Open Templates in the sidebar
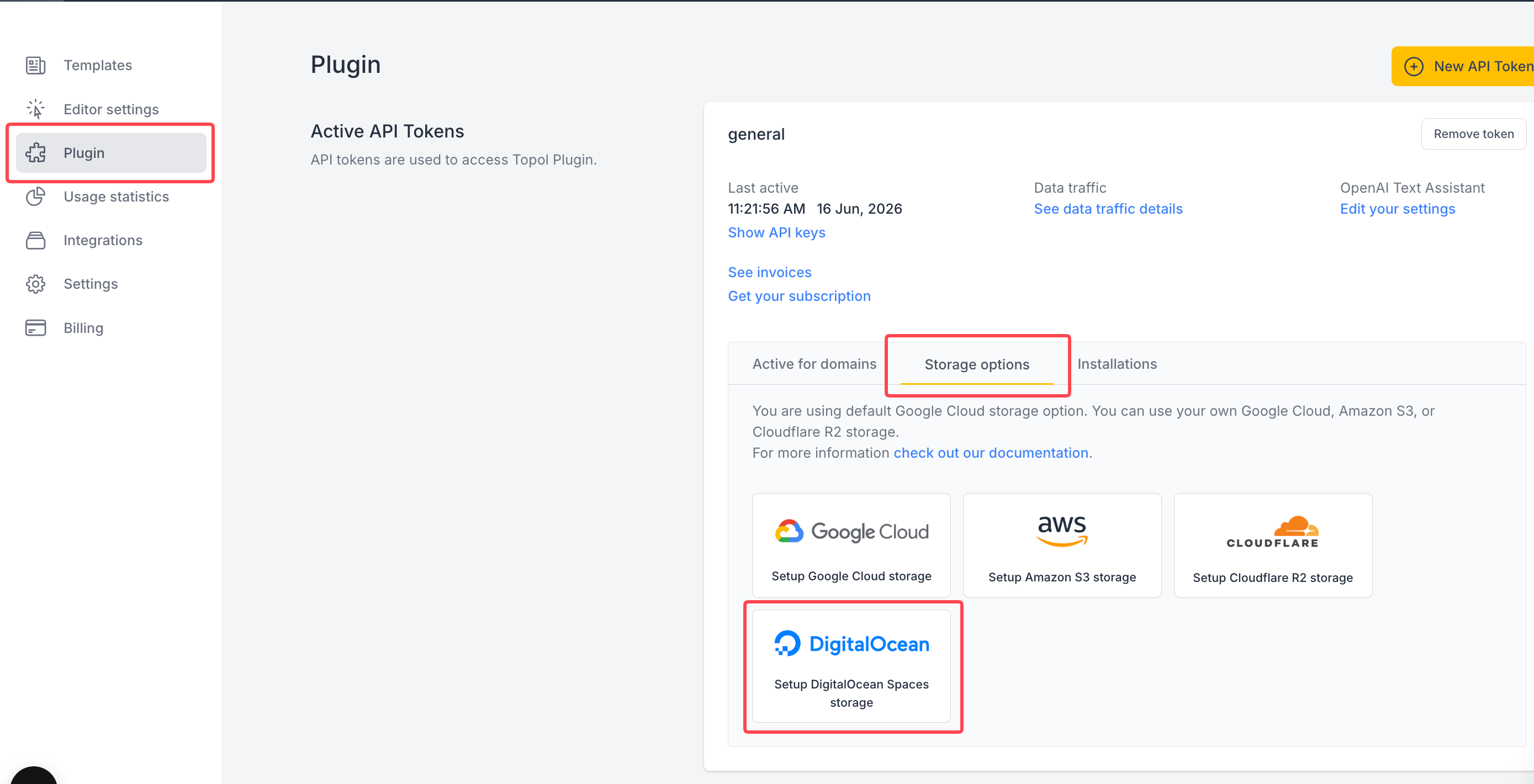This screenshot has width=1534, height=784. click(111, 65)
